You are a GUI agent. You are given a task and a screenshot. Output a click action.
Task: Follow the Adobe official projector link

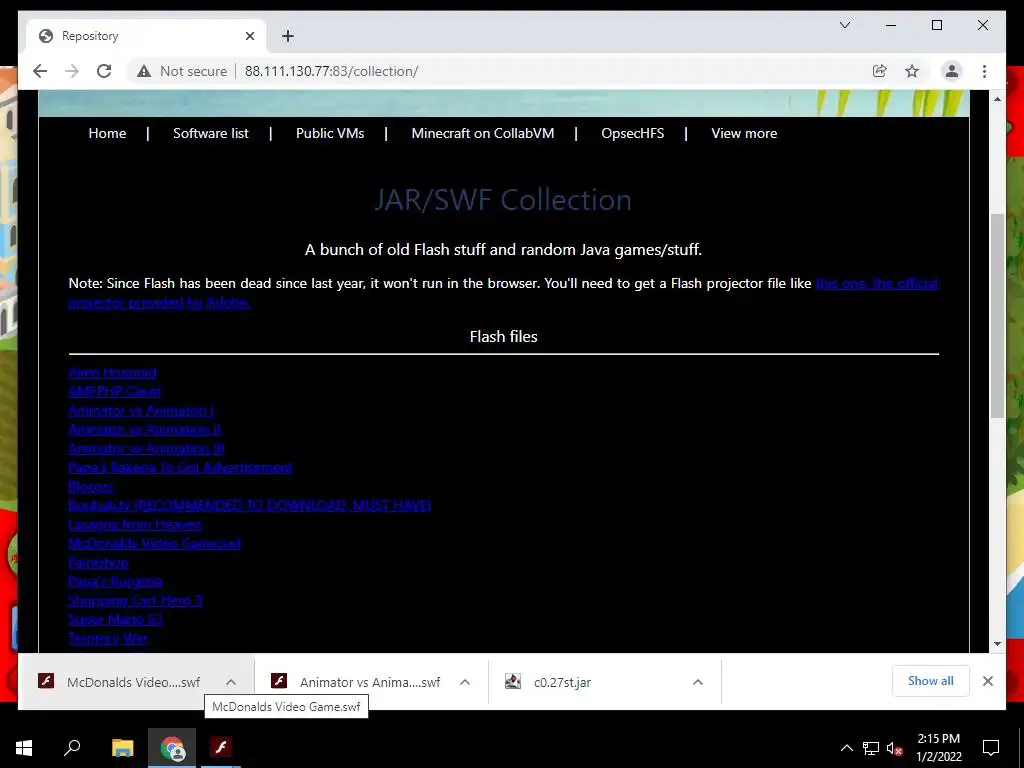pos(876,283)
